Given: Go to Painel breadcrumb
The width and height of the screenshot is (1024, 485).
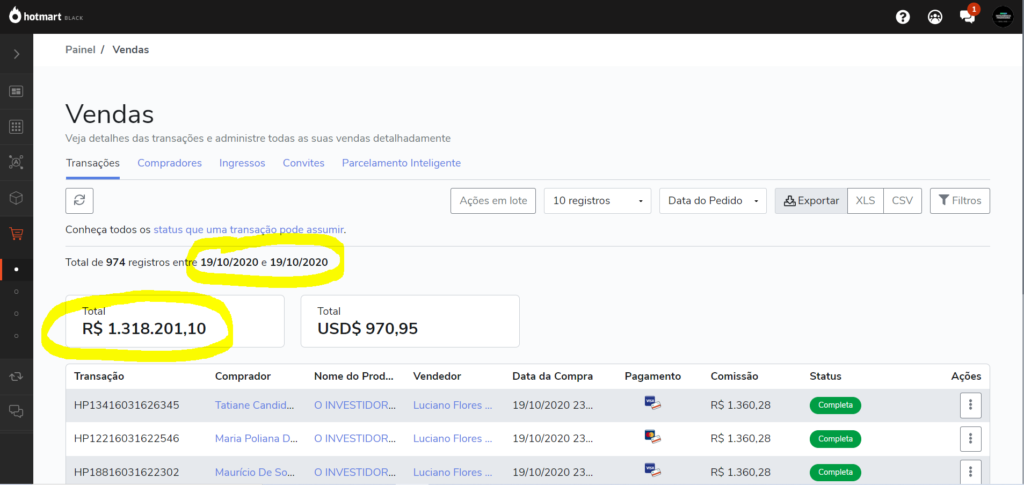Looking at the screenshot, I should tap(80, 50).
